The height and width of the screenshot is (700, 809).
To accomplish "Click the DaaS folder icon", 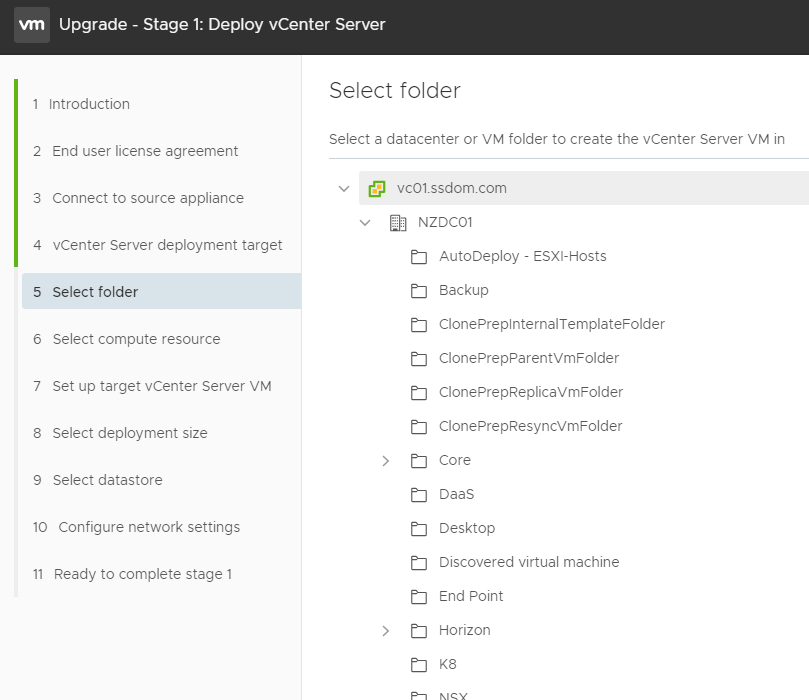I will click(x=419, y=495).
